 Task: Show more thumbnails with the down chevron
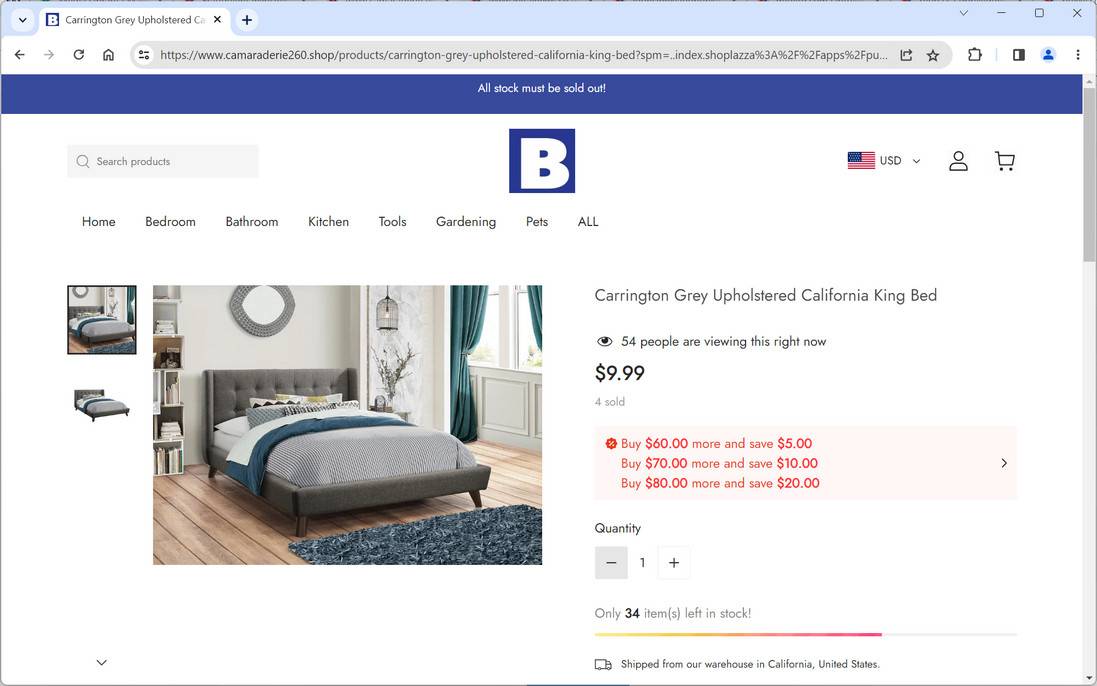[x=101, y=662]
